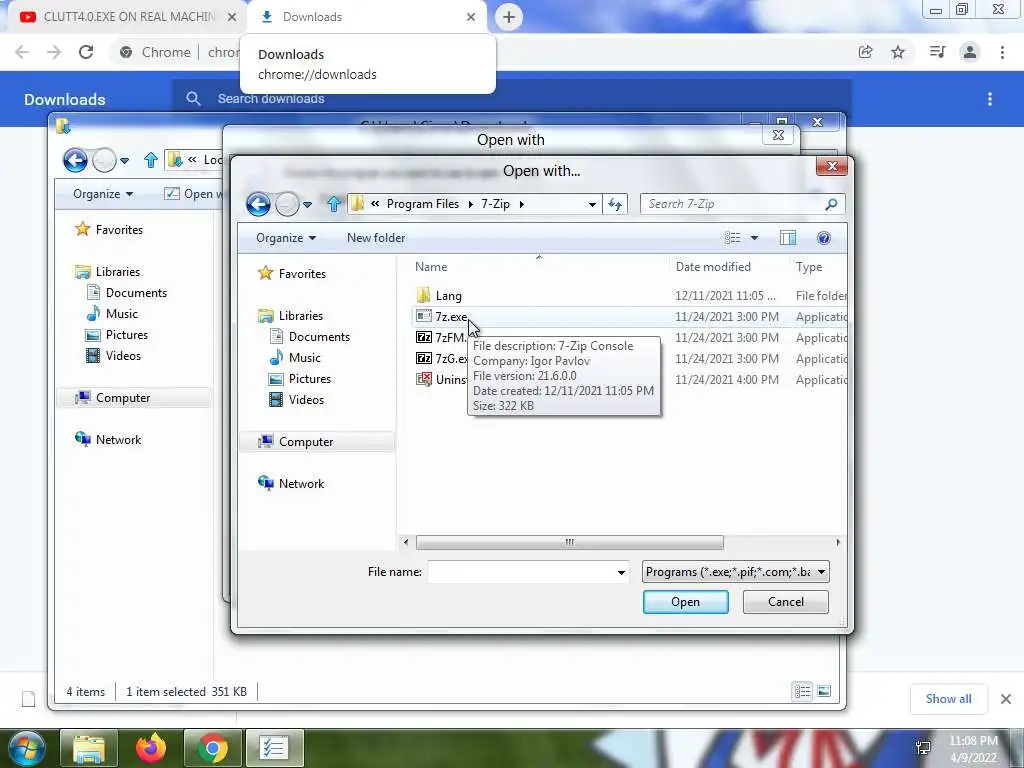Select the 7z.exe file in the list
The image size is (1024, 768).
pyautogui.click(x=451, y=317)
